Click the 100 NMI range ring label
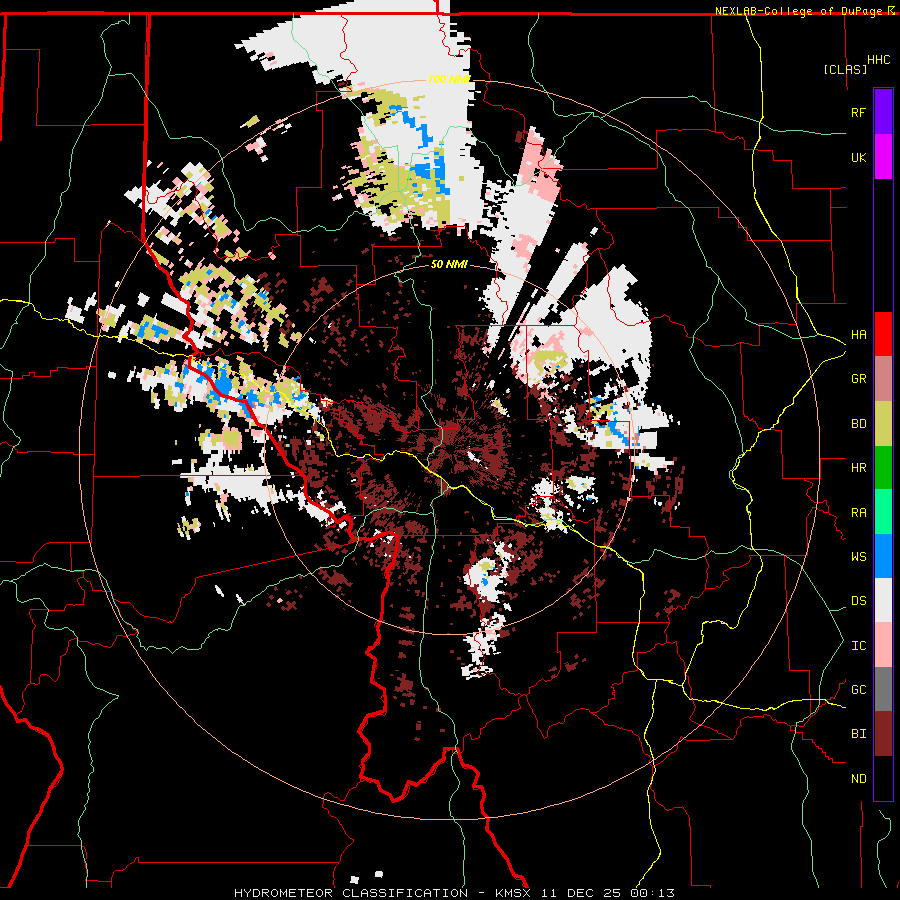Image resolution: width=900 pixels, height=900 pixels. pos(449,79)
